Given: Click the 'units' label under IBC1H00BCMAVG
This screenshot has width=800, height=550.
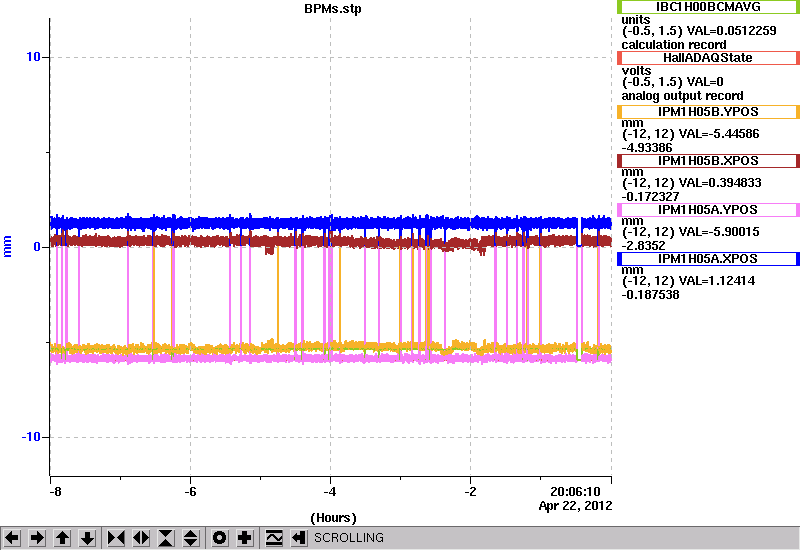Looking at the screenshot, I should tap(636, 20).
